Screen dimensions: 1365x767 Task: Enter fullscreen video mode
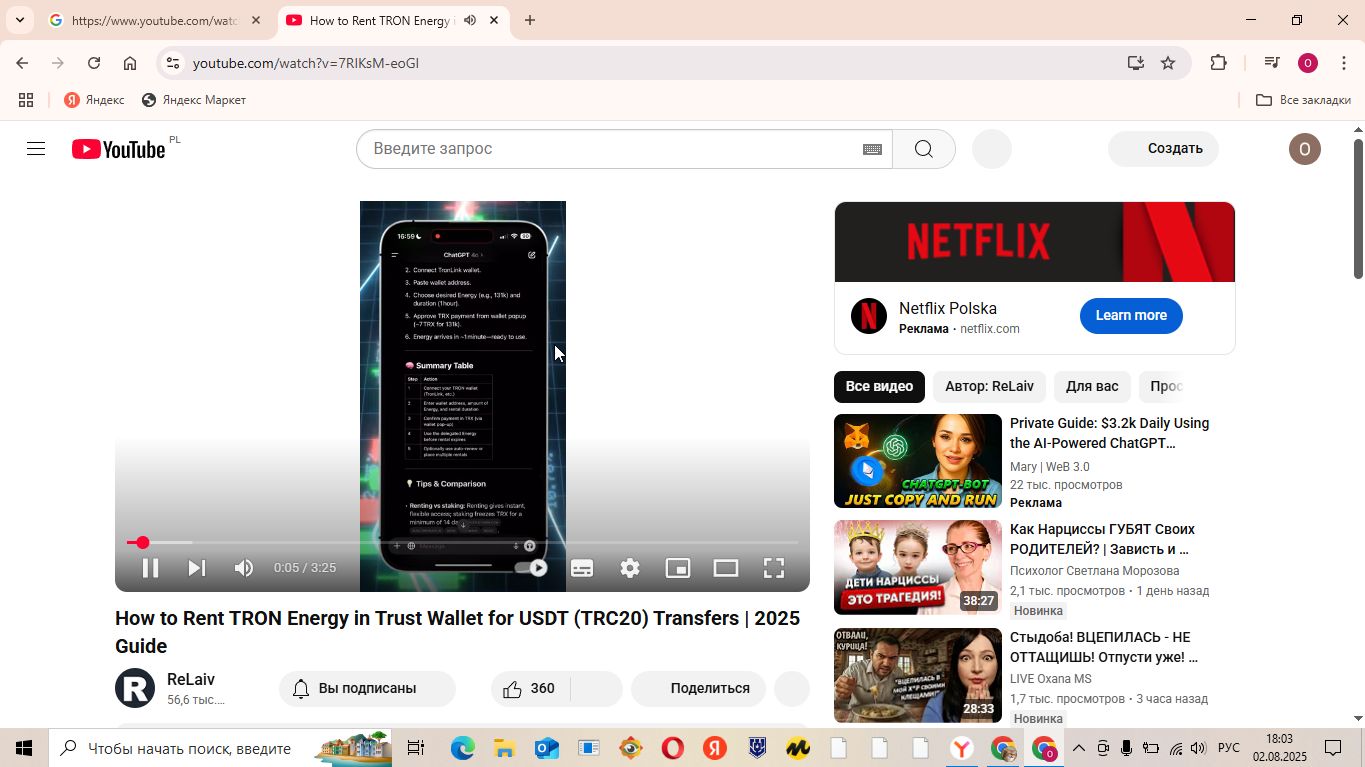pos(774,568)
